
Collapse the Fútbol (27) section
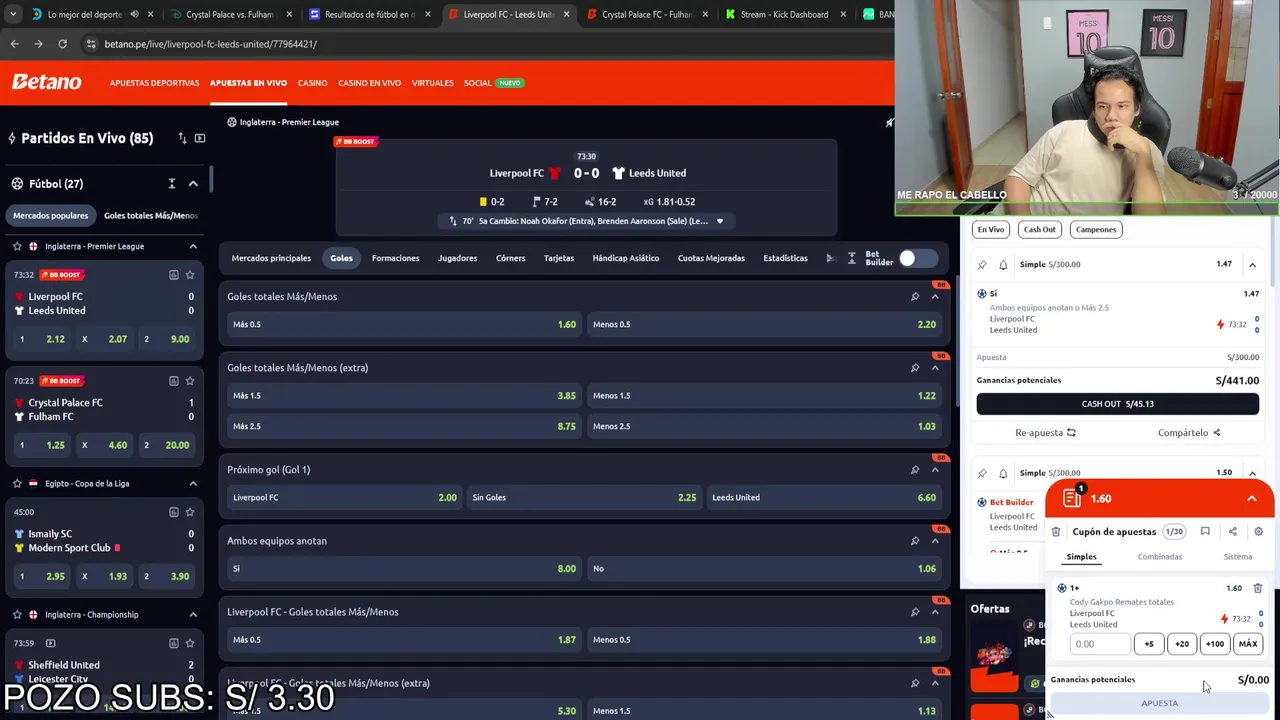(x=193, y=184)
